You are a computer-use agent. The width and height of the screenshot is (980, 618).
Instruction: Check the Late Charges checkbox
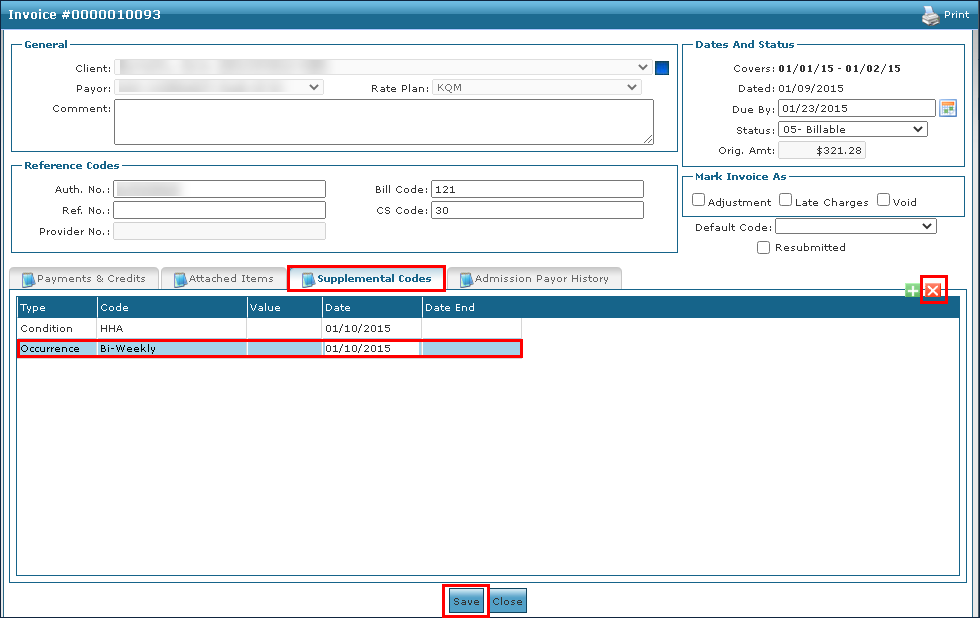point(786,200)
